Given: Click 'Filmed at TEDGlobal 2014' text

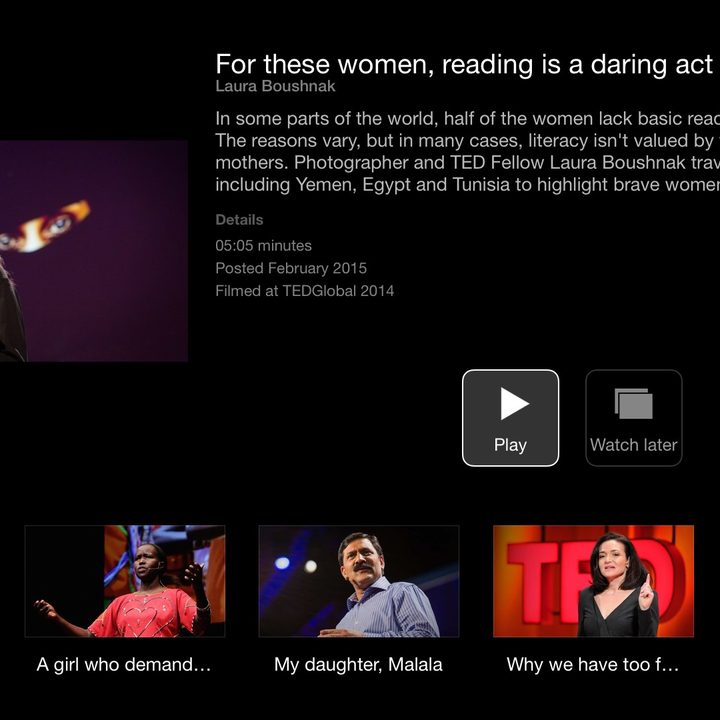Looking at the screenshot, I should [305, 291].
